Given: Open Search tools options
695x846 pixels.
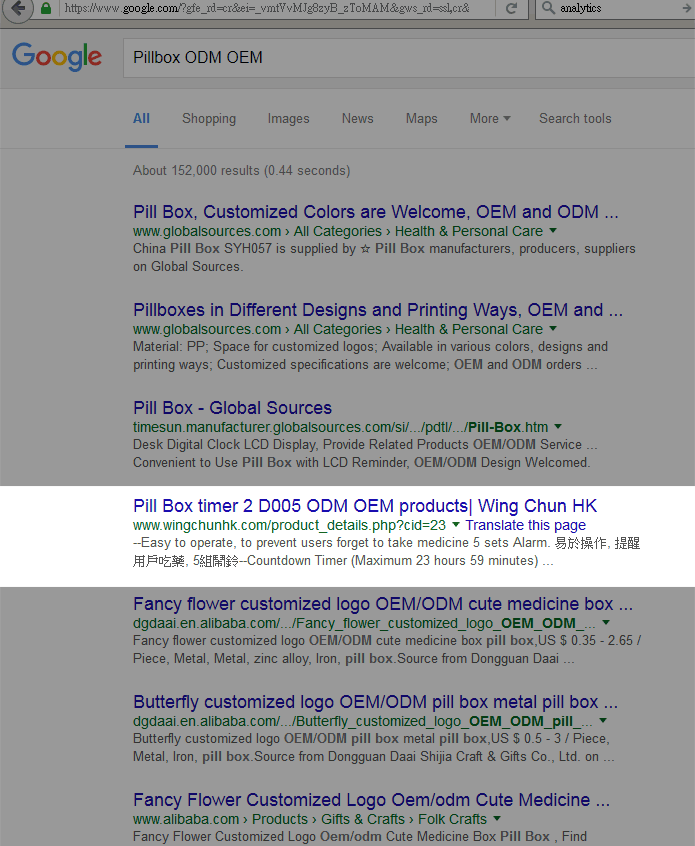Looking at the screenshot, I should 575,119.
